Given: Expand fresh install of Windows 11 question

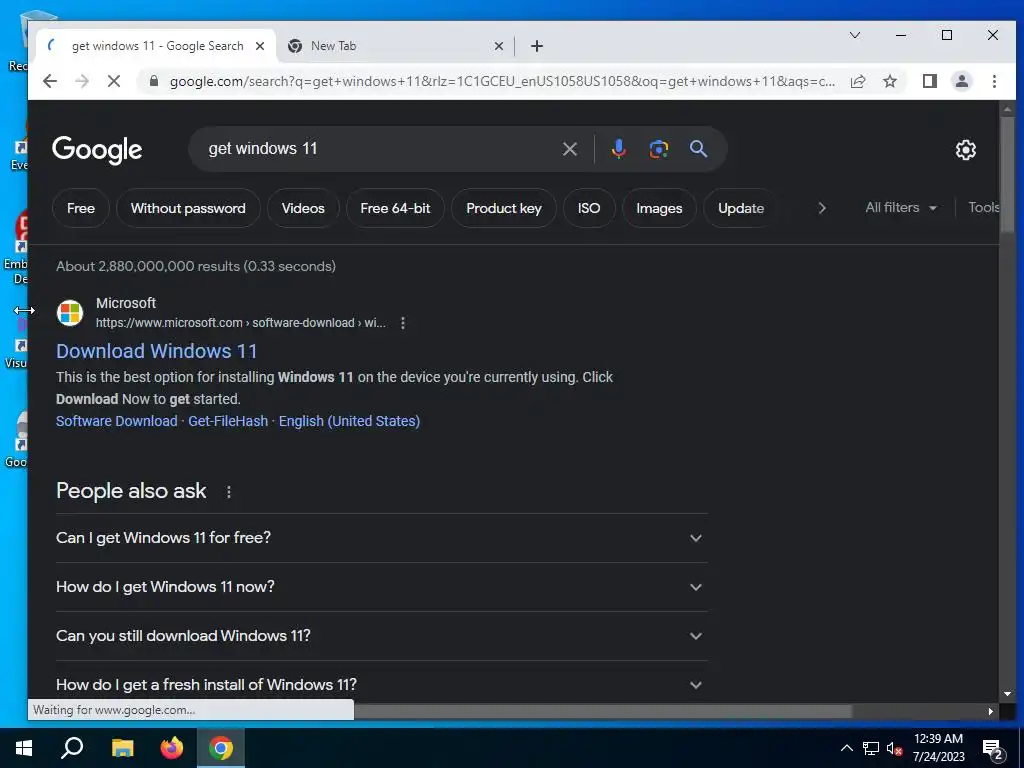Looking at the screenshot, I should click(381, 685).
